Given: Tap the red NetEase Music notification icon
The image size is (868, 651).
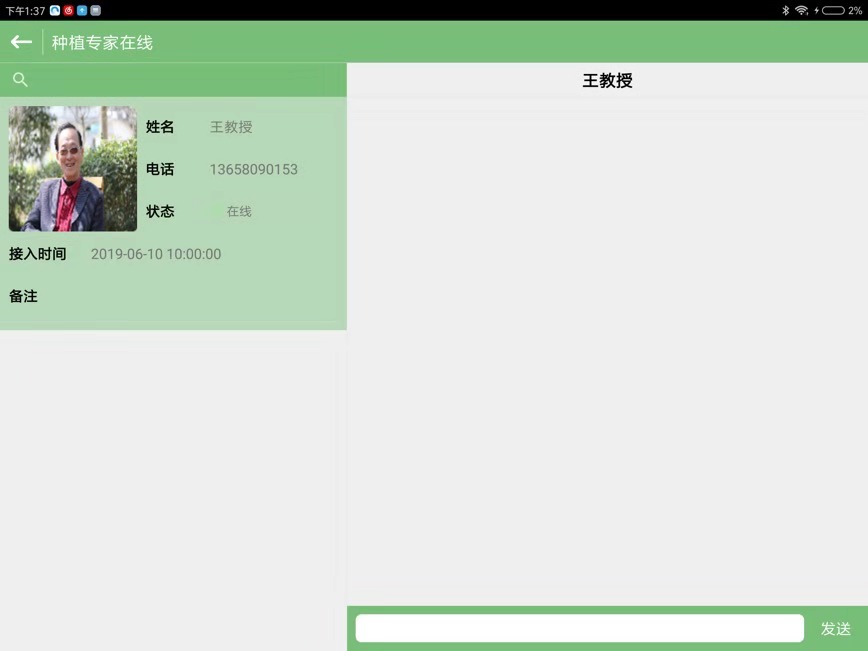Looking at the screenshot, I should tap(69, 10).
